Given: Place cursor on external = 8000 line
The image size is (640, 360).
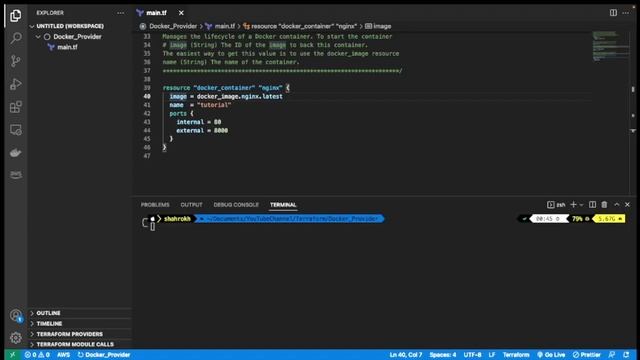Looking at the screenshot, I should [202, 131].
